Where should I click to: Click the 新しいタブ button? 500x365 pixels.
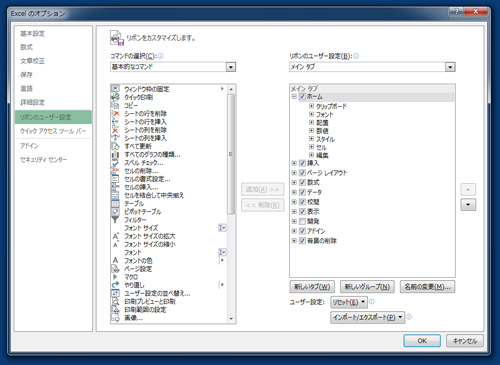(x=312, y=287)
